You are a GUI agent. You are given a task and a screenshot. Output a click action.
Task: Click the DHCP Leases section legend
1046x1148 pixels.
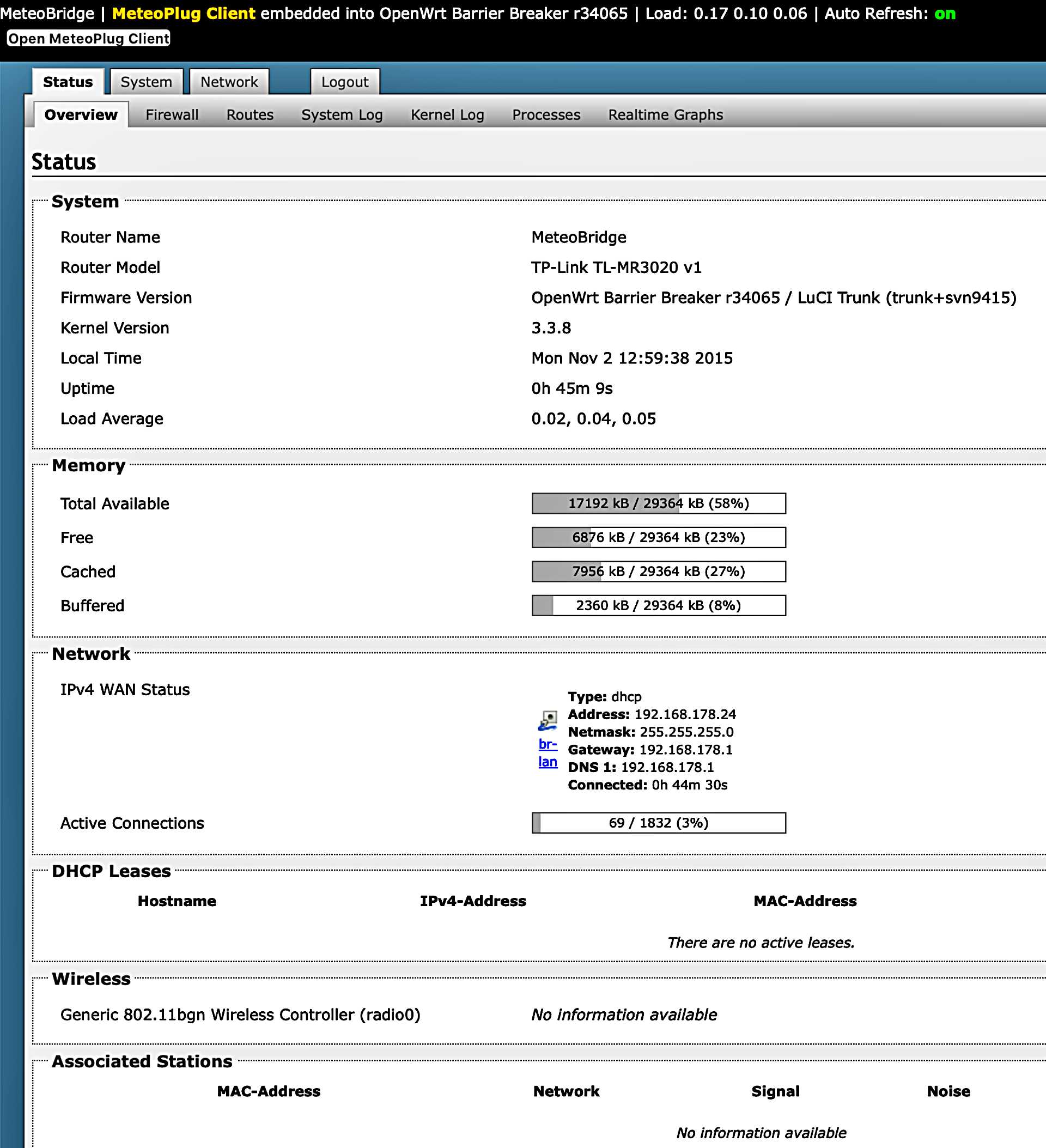point(111,871)
